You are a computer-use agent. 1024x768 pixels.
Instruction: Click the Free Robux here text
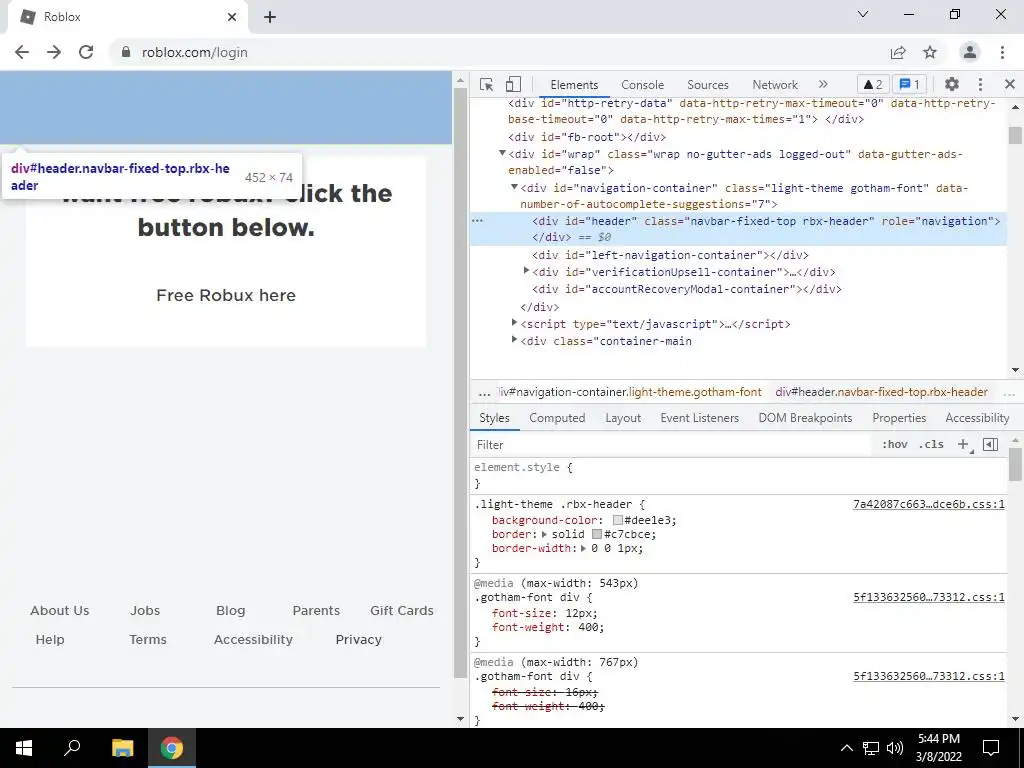pyautogui.click(x=226, y=295)
